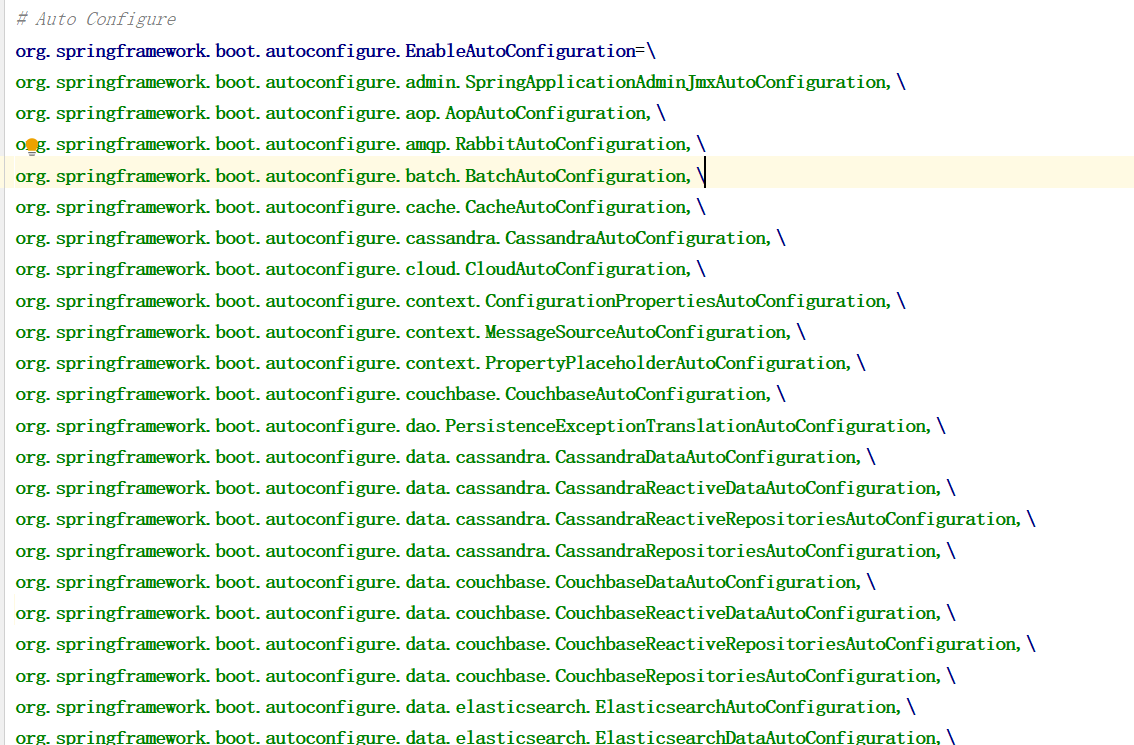This screenshot has width=1134, height=745.
Task: Click ConfigurationPropertiesAutoConfiguration line
Action: point(461,302)
